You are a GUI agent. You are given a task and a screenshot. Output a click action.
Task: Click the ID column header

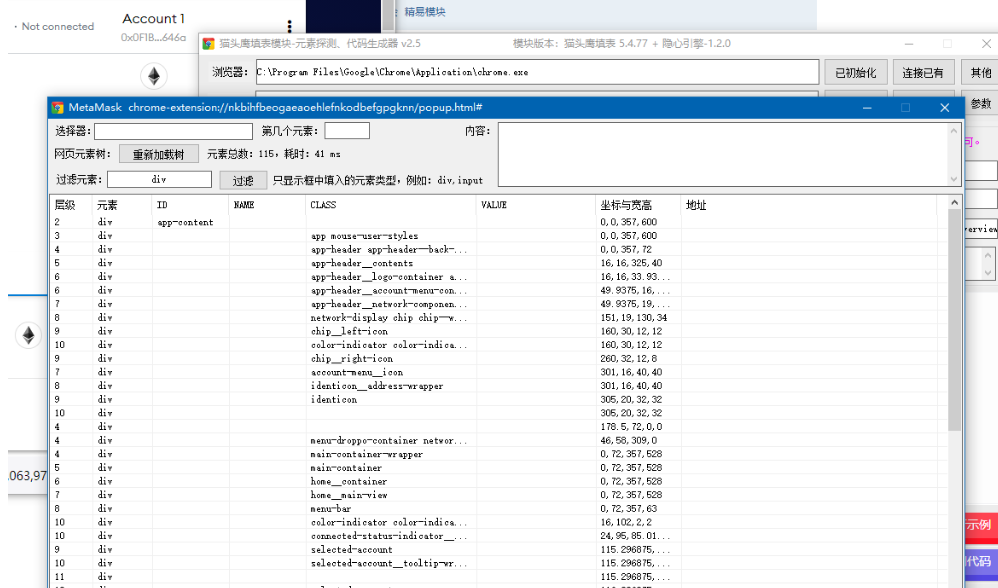pos(190,205)
